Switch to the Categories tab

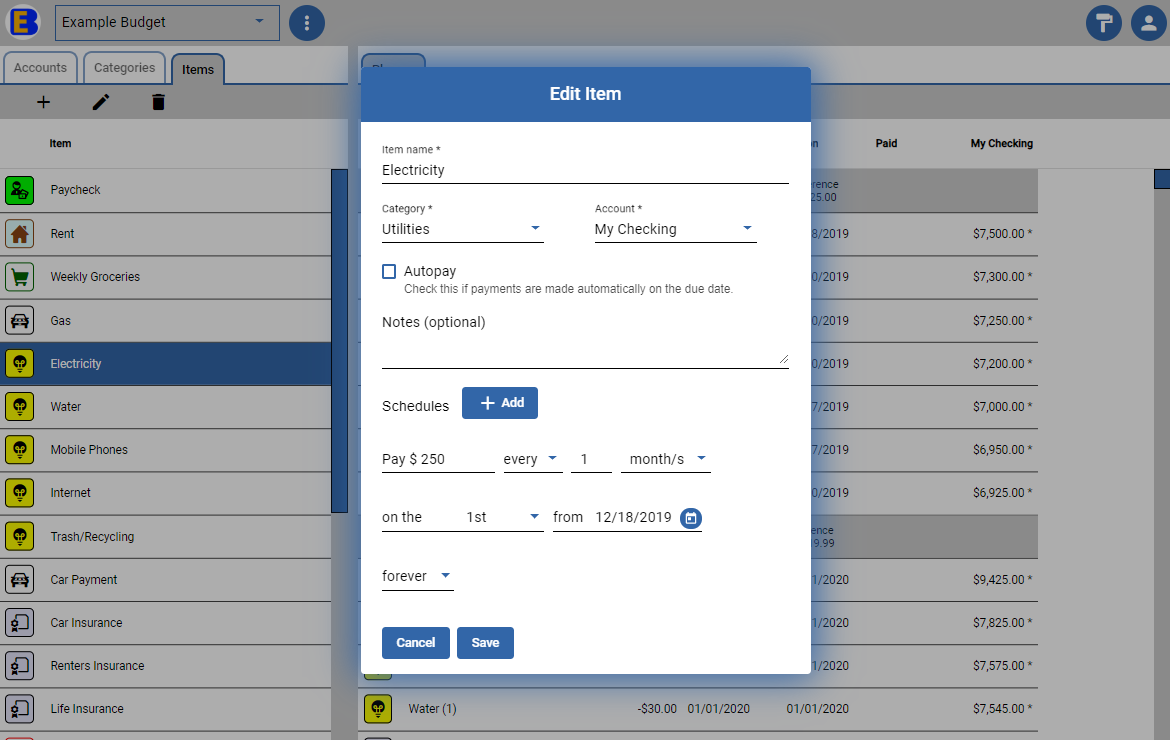click(125, 68)
